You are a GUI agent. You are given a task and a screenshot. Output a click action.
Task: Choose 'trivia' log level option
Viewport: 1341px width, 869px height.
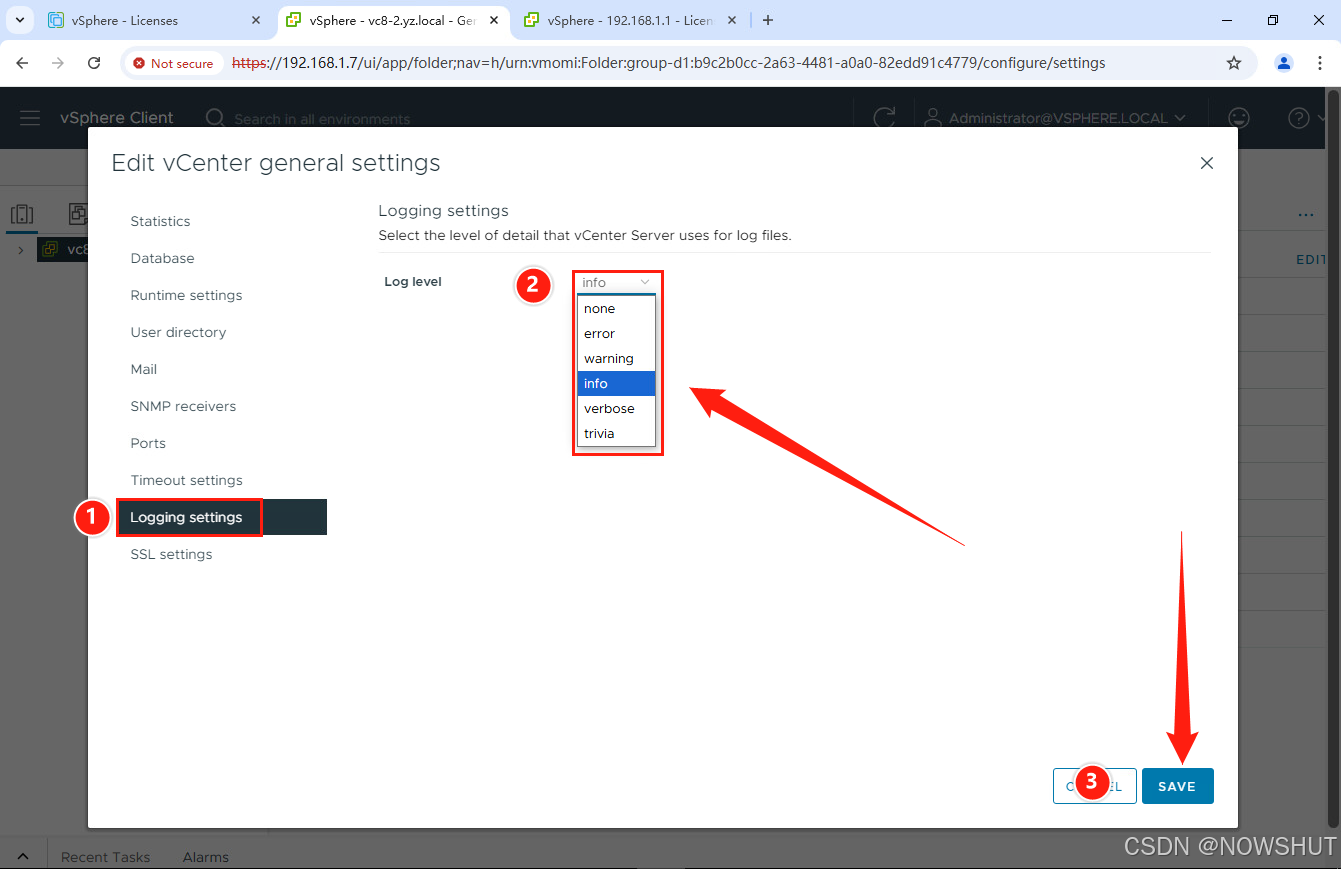pos(616,433)
